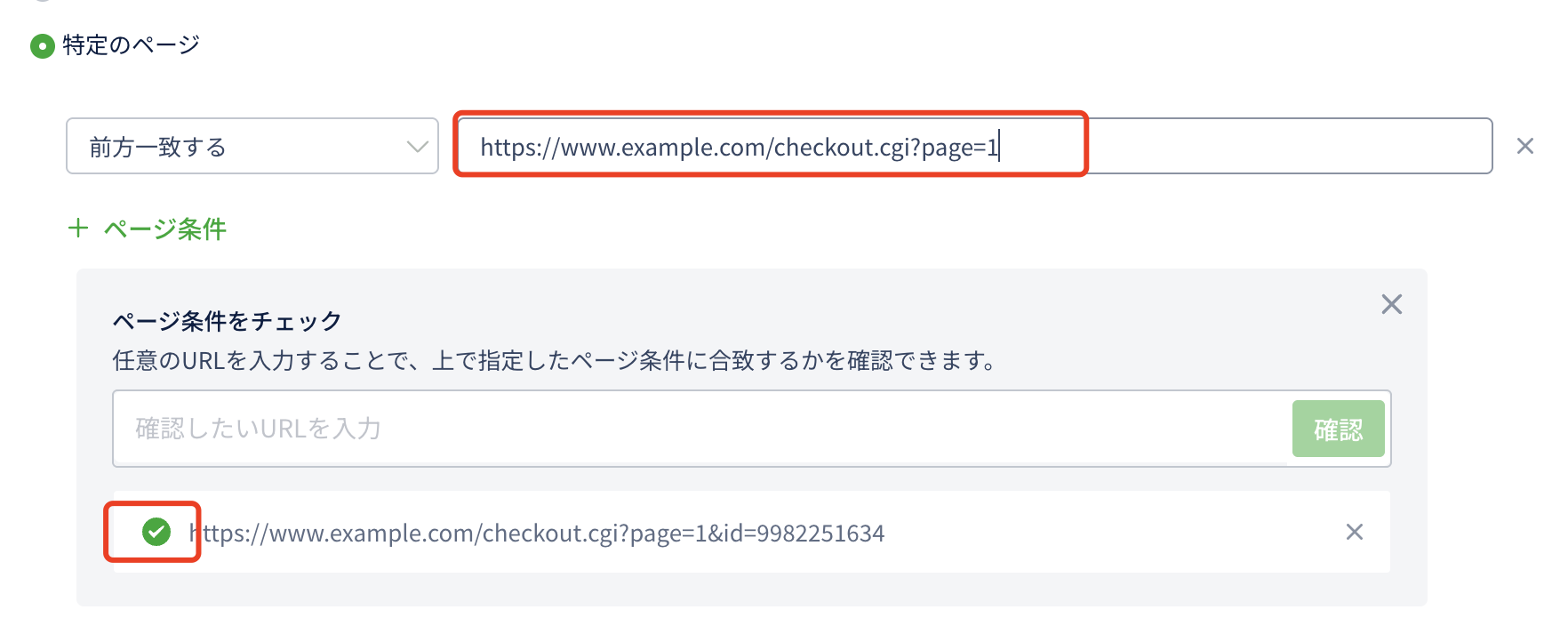This screenshot has height=642, width=1568.
Task: Select the 特定のページ radio button
Action: click(43, 46)
